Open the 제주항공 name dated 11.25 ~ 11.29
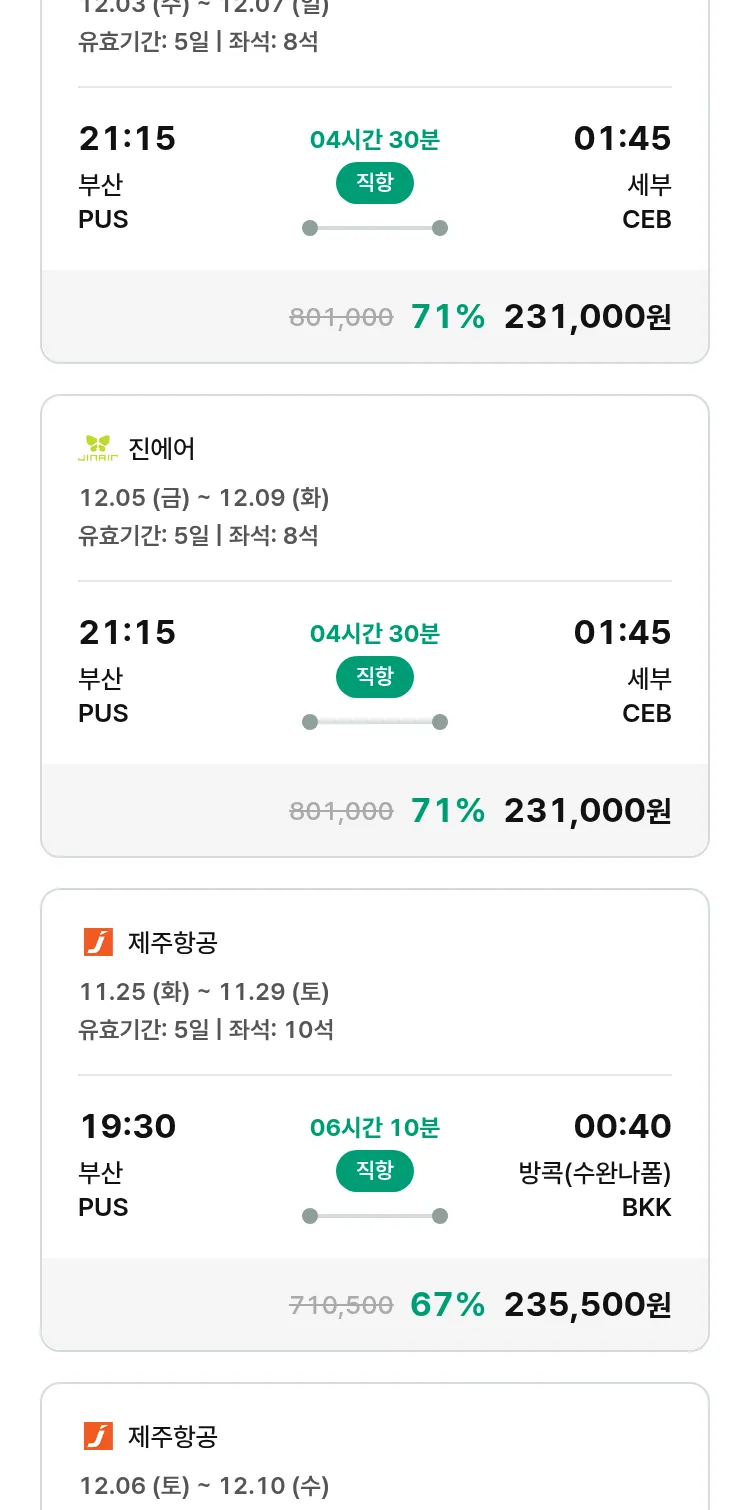This screenshot has width=750, height=1510. click(x=173, y=942)
